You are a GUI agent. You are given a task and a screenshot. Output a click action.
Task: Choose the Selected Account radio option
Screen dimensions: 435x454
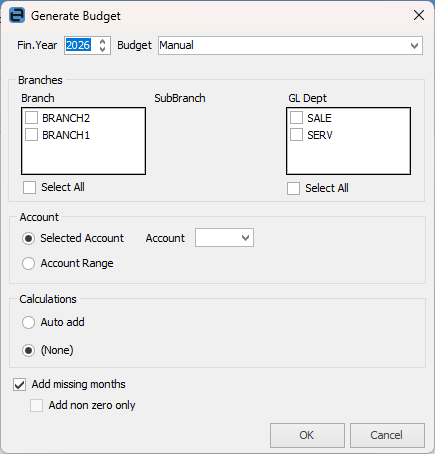point(28,238)
